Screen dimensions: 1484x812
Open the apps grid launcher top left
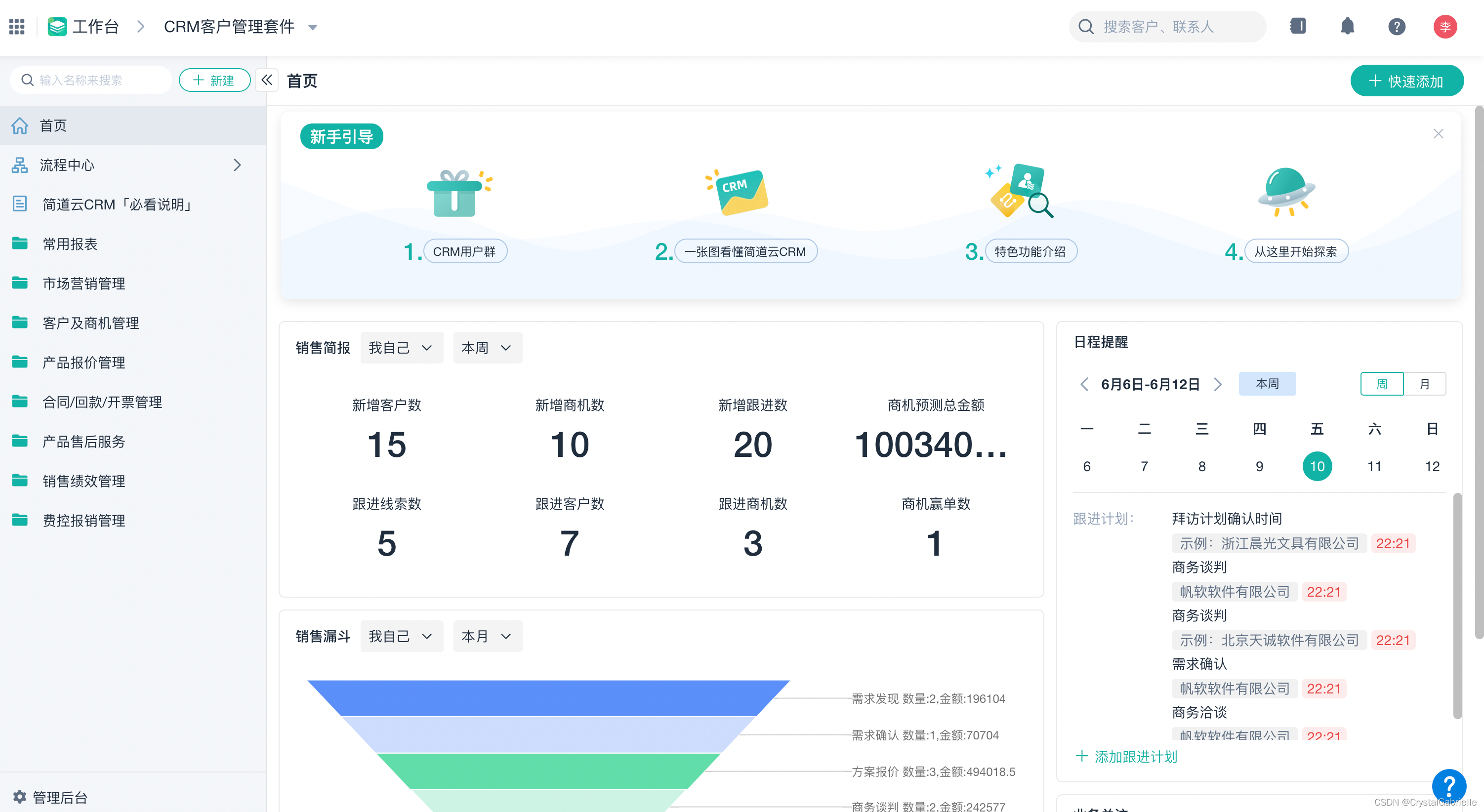(17, 27)
